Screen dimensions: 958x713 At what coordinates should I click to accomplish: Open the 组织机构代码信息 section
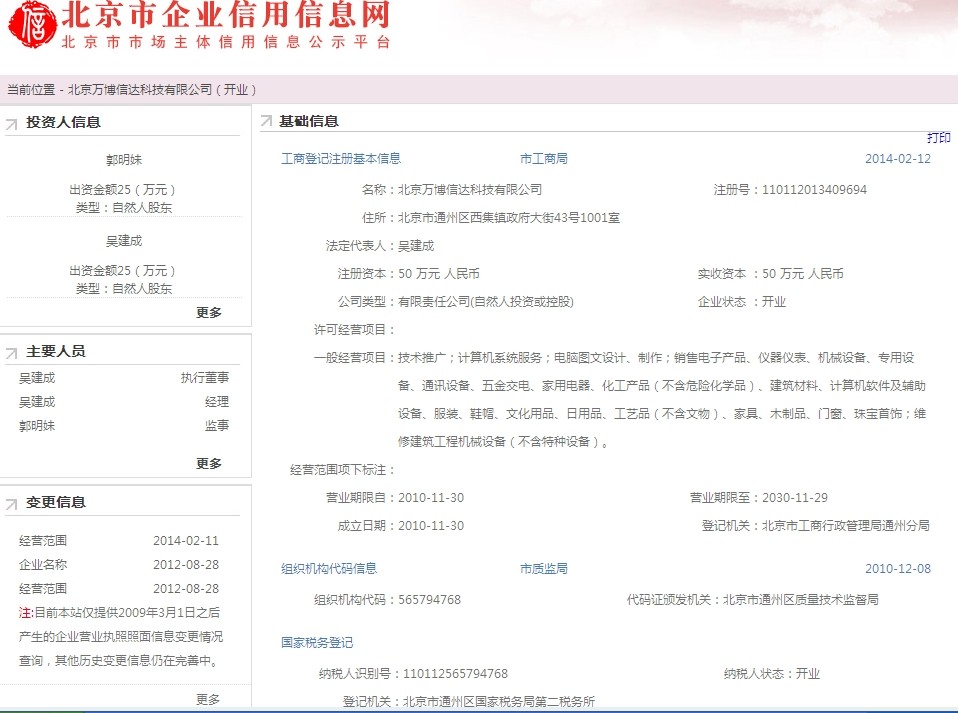coord(329,568)
